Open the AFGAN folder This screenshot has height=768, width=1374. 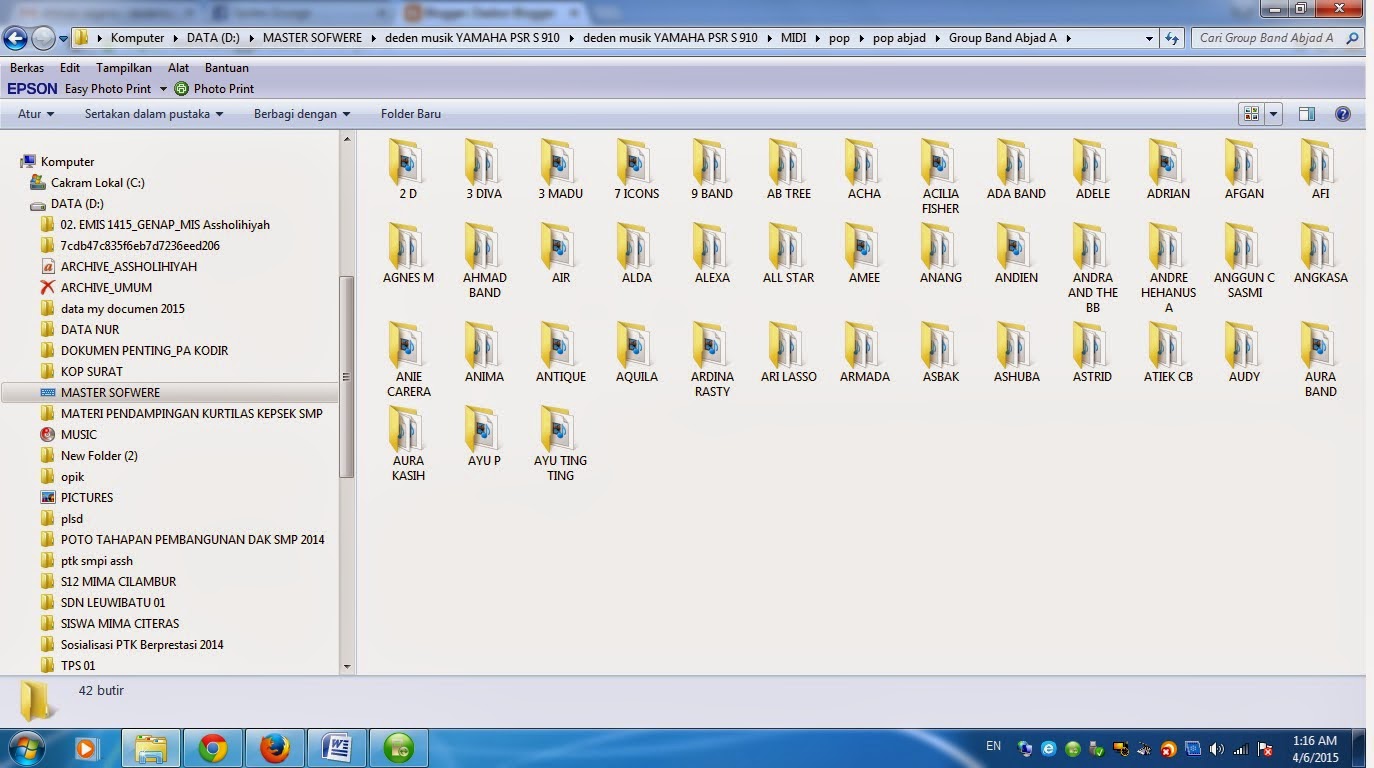[x=1244, y=170]
